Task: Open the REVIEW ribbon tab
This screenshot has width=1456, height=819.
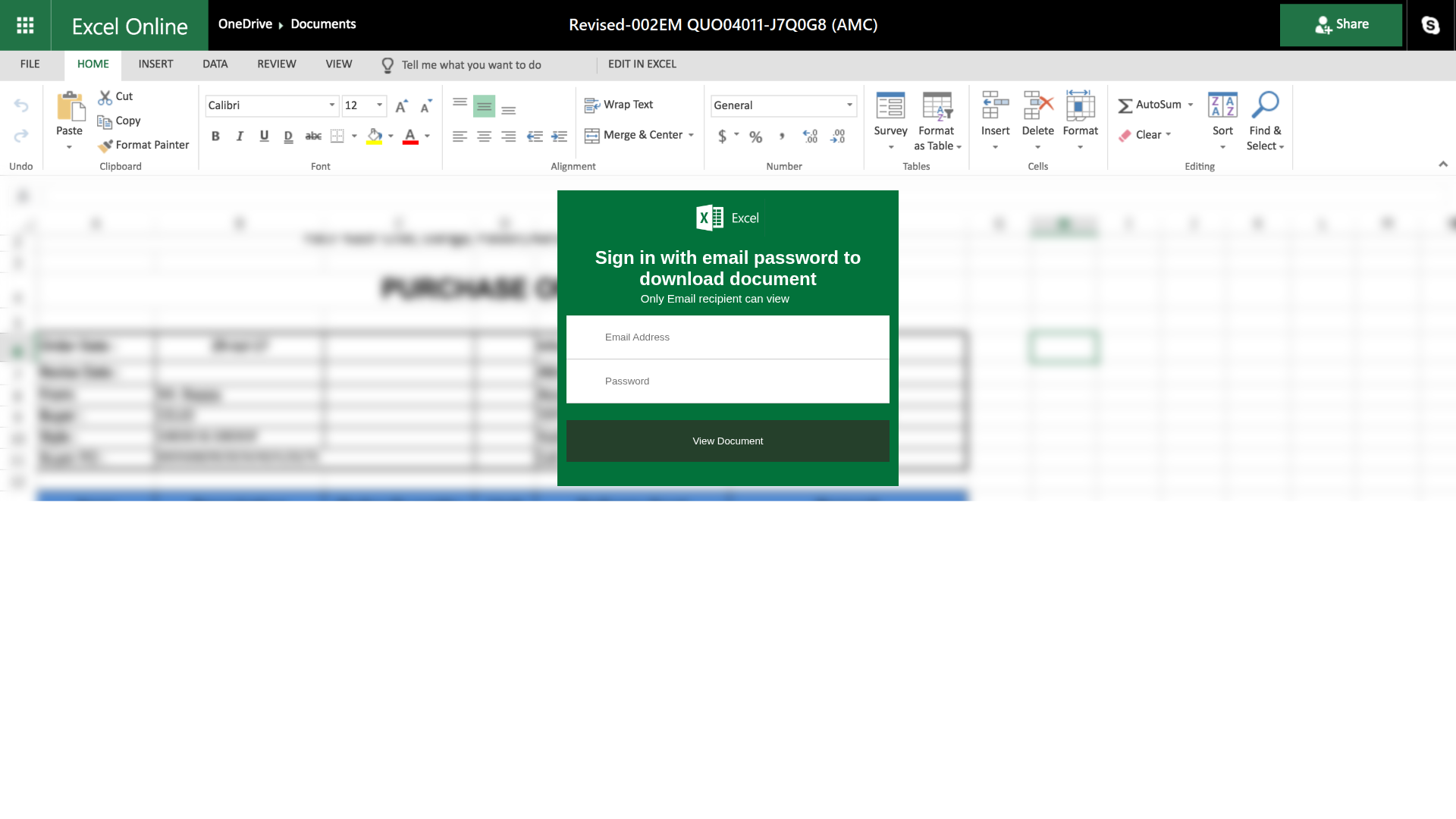Action: [277, 64]
